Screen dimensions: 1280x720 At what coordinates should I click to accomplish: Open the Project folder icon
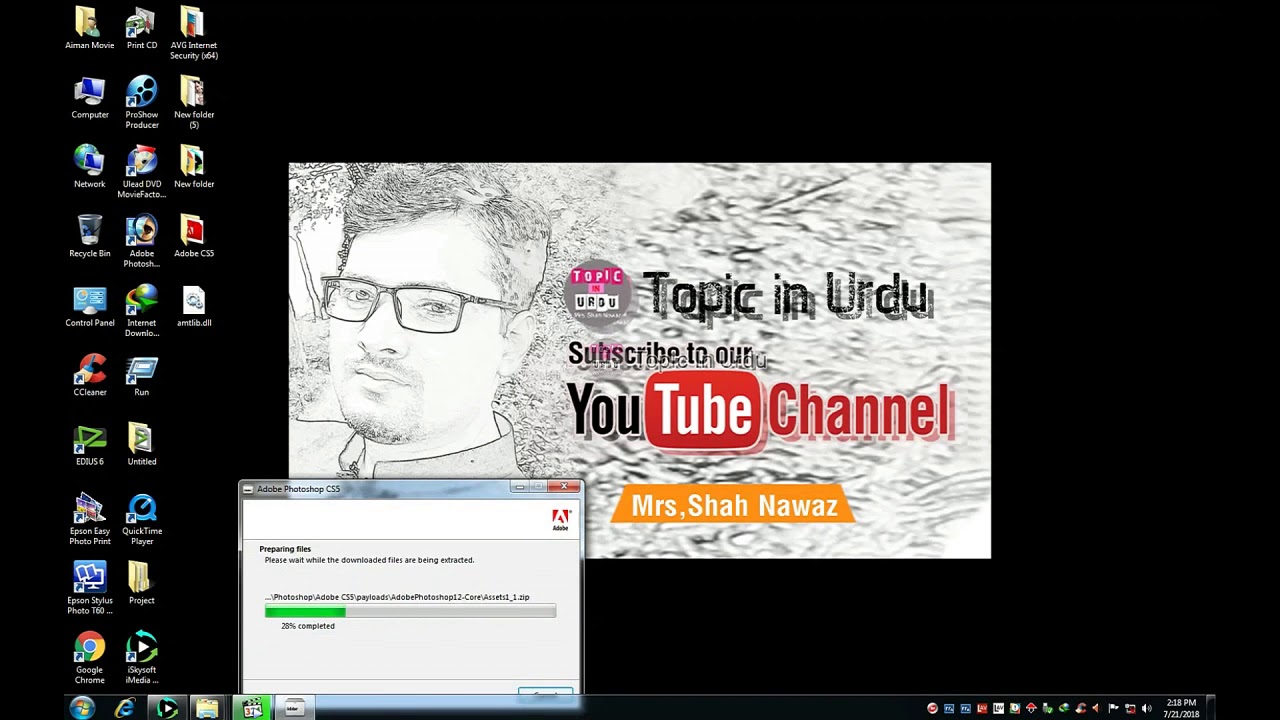(141, 584)
